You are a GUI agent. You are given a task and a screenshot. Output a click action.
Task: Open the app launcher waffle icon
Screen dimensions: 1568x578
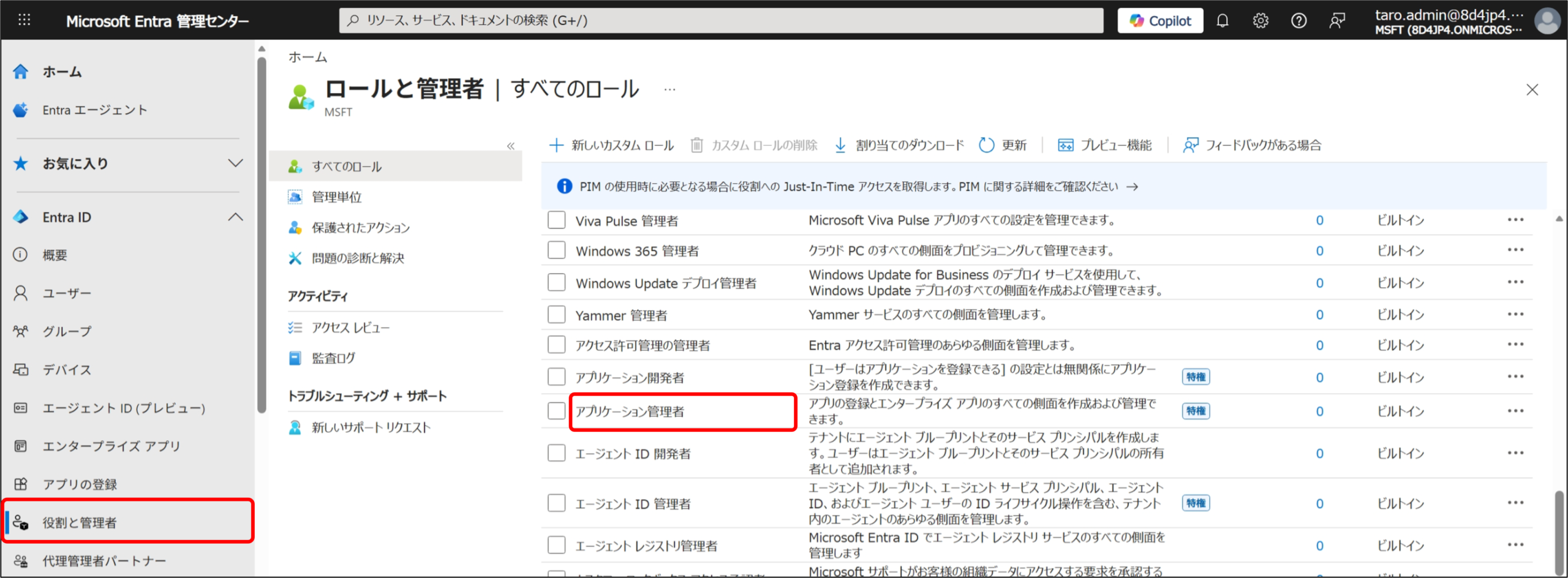point(24,20)
